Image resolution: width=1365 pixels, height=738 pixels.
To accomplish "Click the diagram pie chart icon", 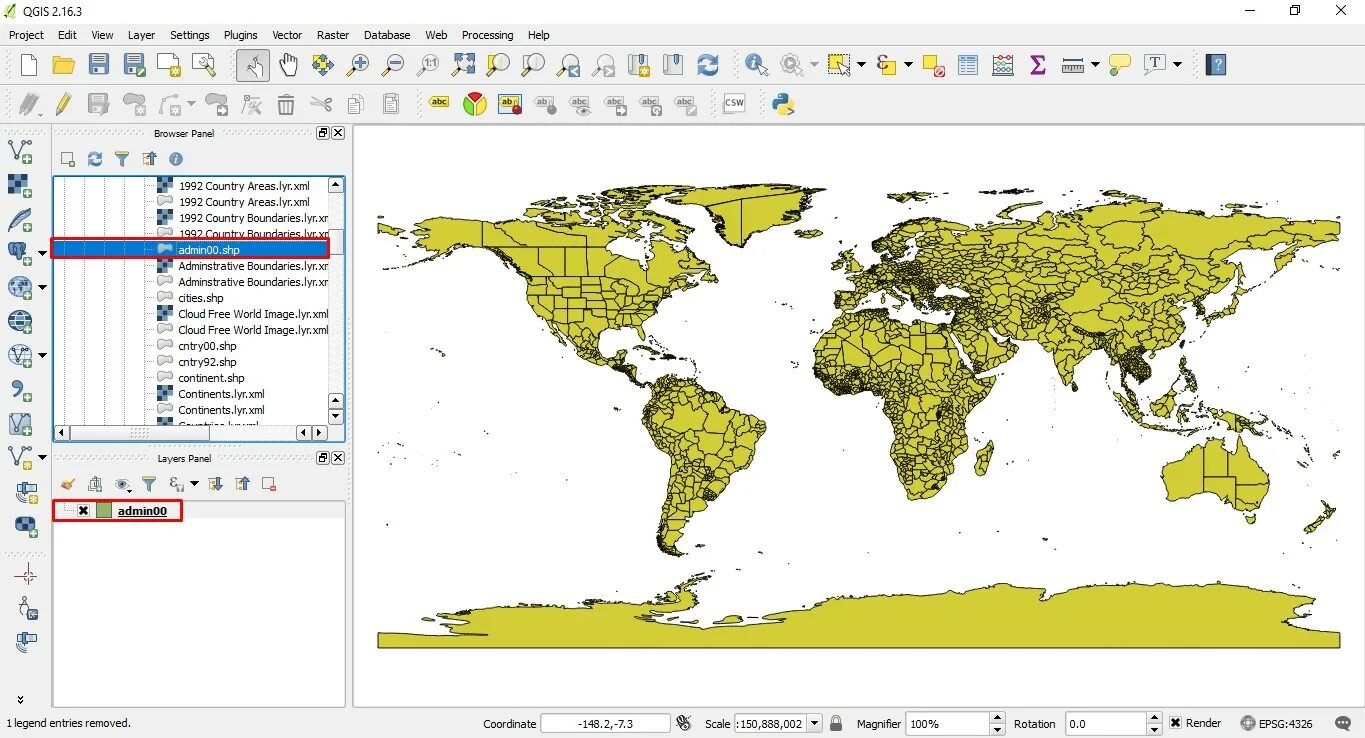I will [475, 103].
